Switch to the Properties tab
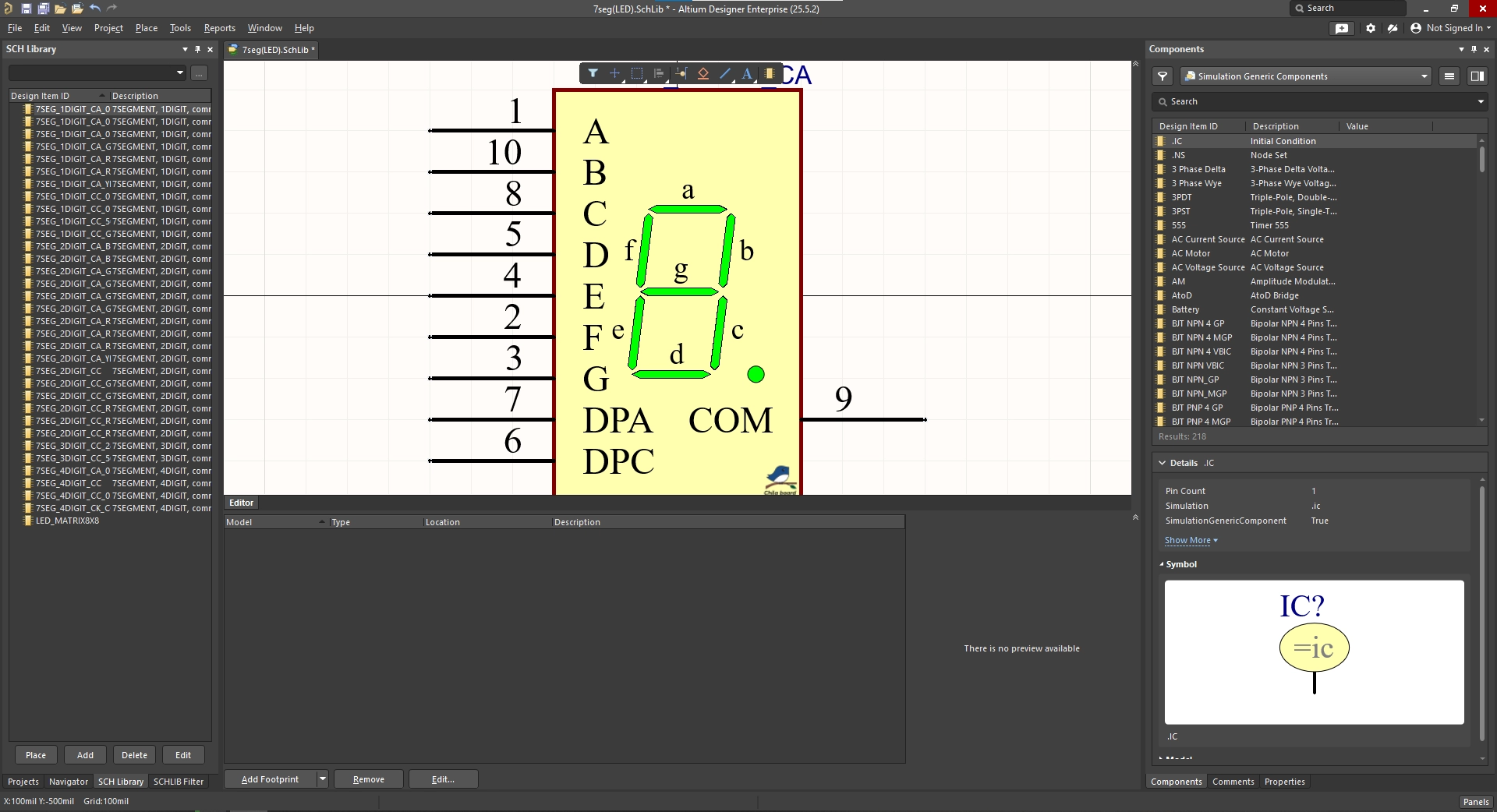1497x812 pixels. point(1284,782)
